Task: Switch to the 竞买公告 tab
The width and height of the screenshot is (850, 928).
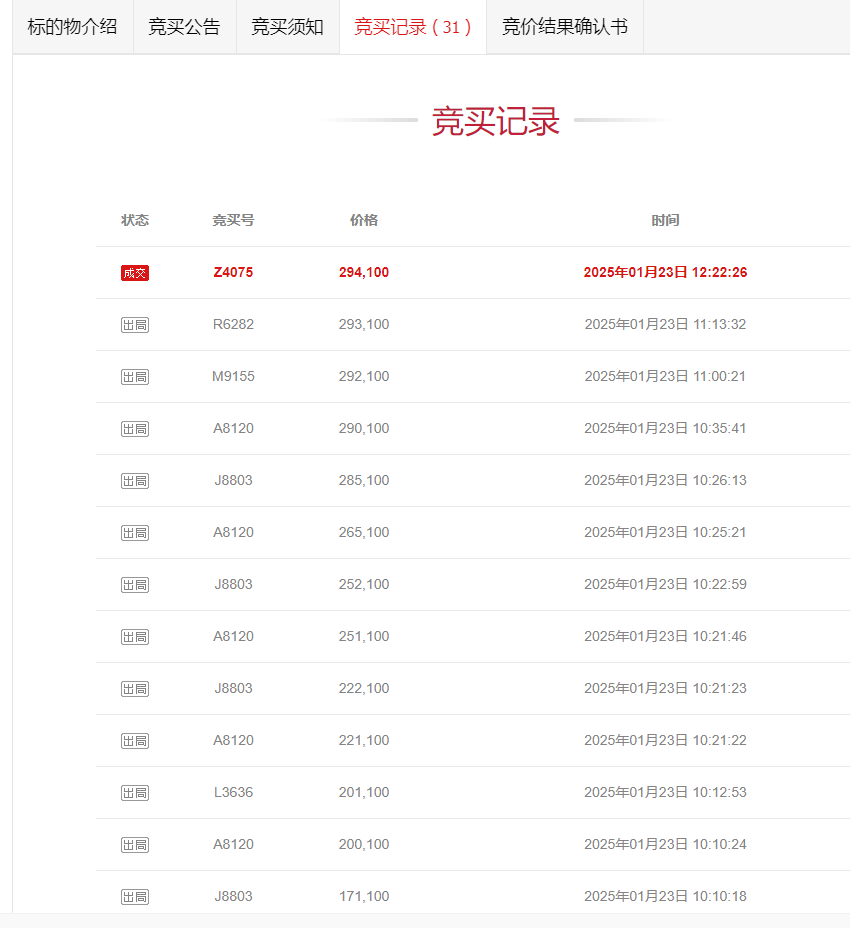Action: [x=184, y=27]
